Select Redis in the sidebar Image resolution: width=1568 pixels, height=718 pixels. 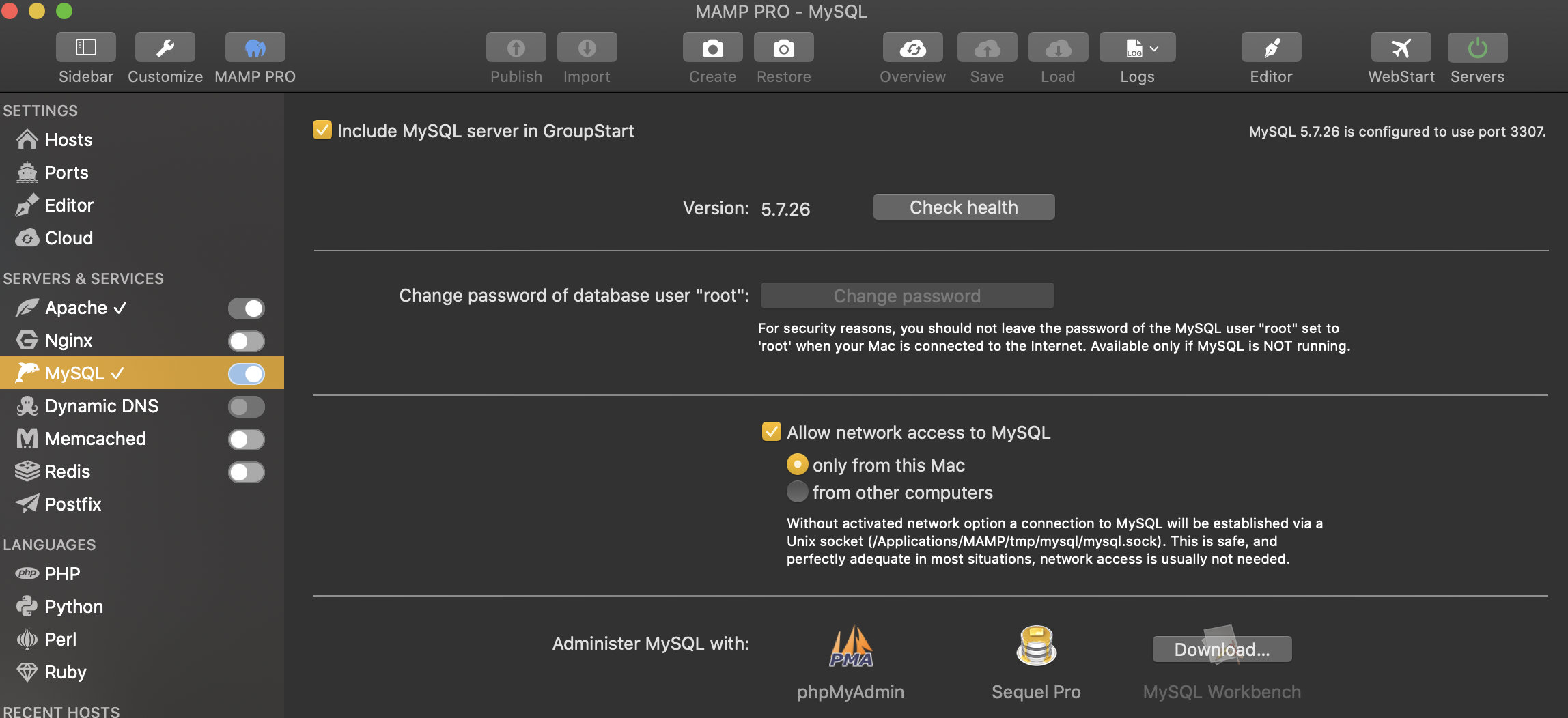(x=142, y=472)
